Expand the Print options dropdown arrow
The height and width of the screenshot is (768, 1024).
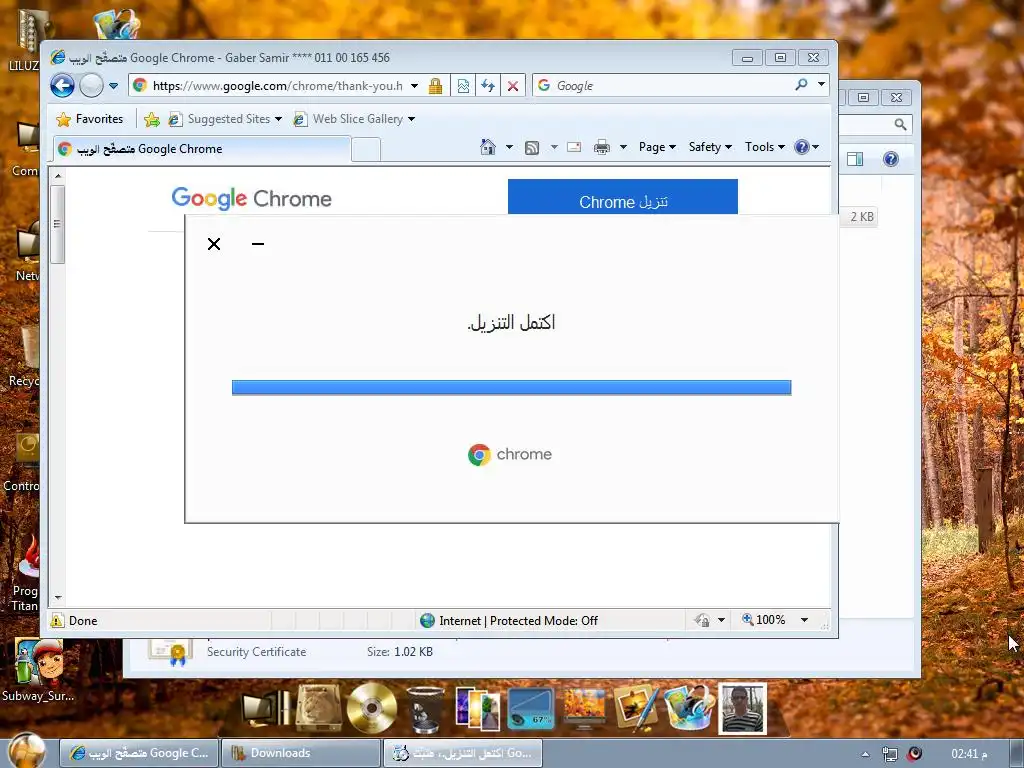click(x=623, y=147)
